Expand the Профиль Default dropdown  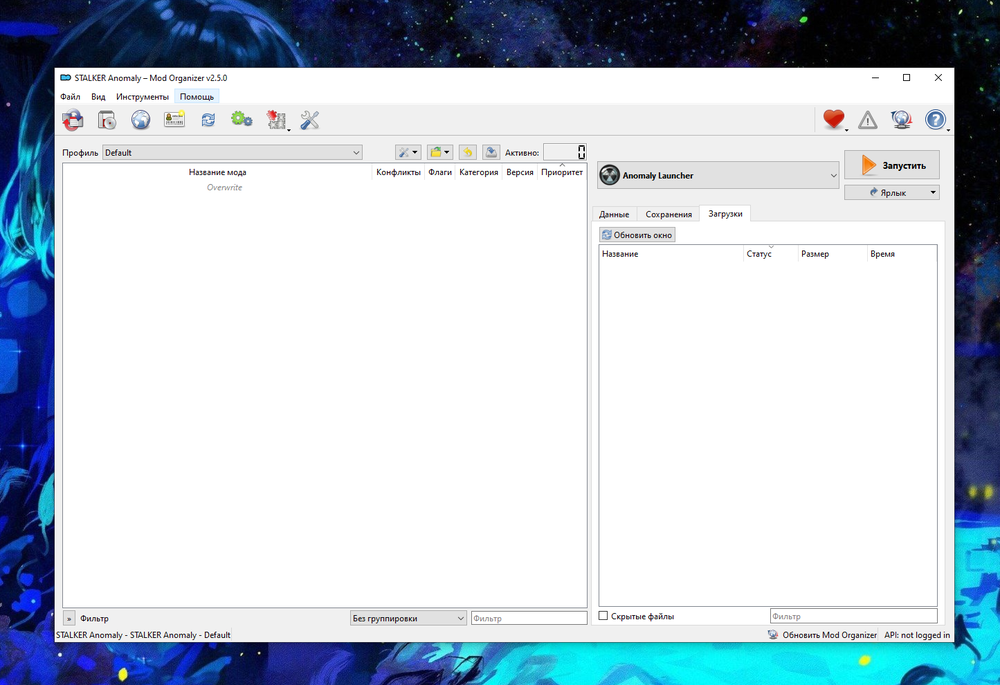click(x=232, y=153)
